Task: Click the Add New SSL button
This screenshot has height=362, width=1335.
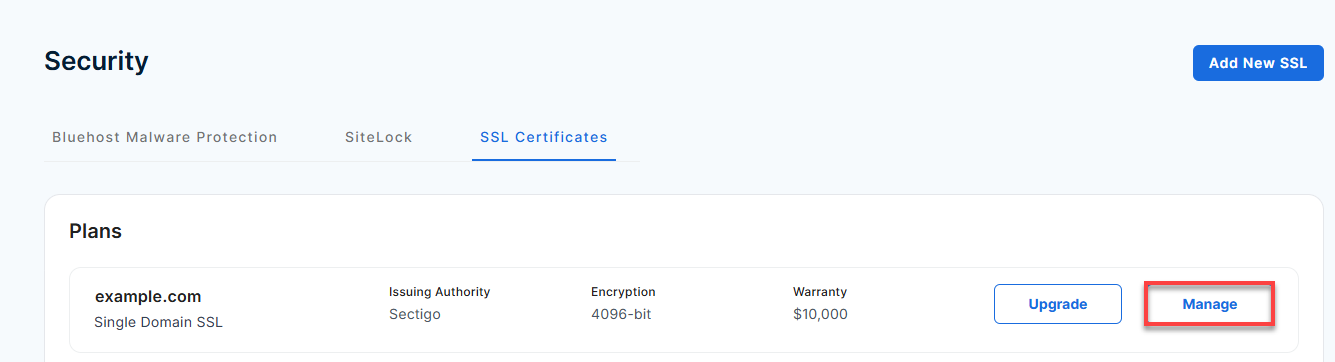Action: (1257, 63)
